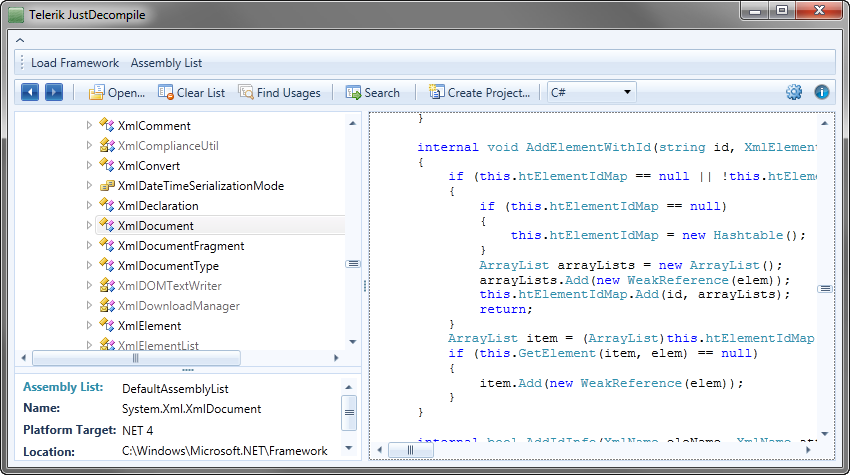Viewport: 850px width, 475px height.
Task: Expand the XmlElement node
Action: pos(89,326)
